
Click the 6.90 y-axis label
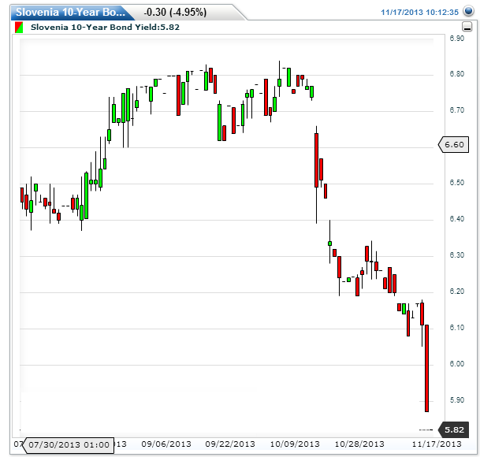(x=457, y=38)
